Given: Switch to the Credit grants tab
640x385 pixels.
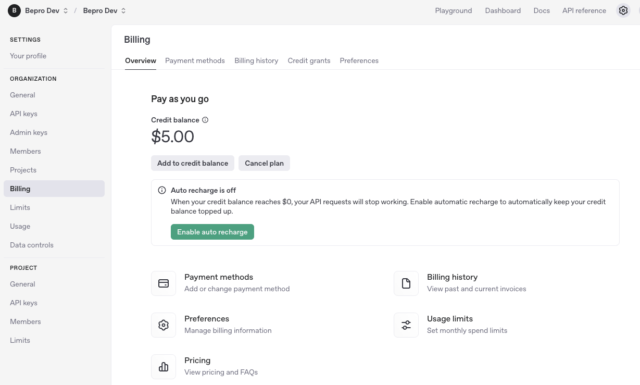Looking at the screenshot, I should pyautogui.click(x=309, y=60).
